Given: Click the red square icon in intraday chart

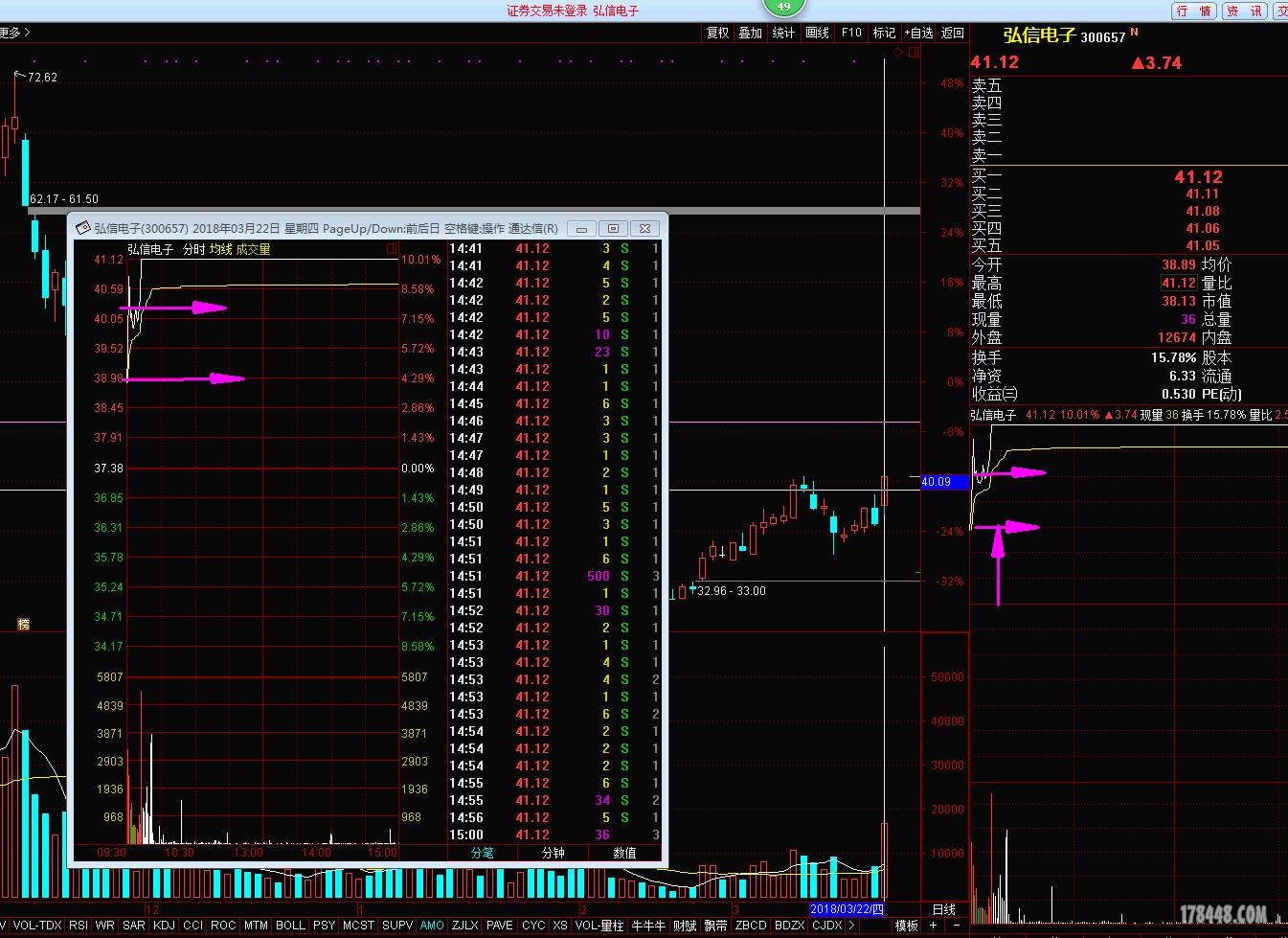Looking at the screenshot, I should [x=392, y=249].
